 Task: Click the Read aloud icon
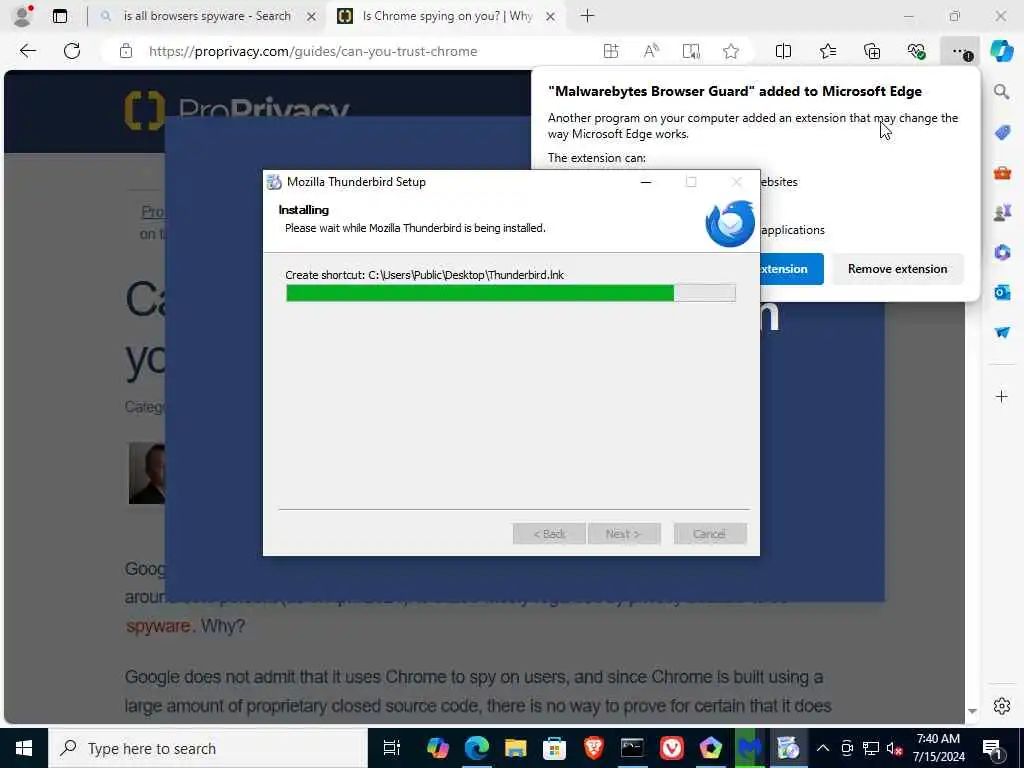pyautogui.click(x=651, y=51)
